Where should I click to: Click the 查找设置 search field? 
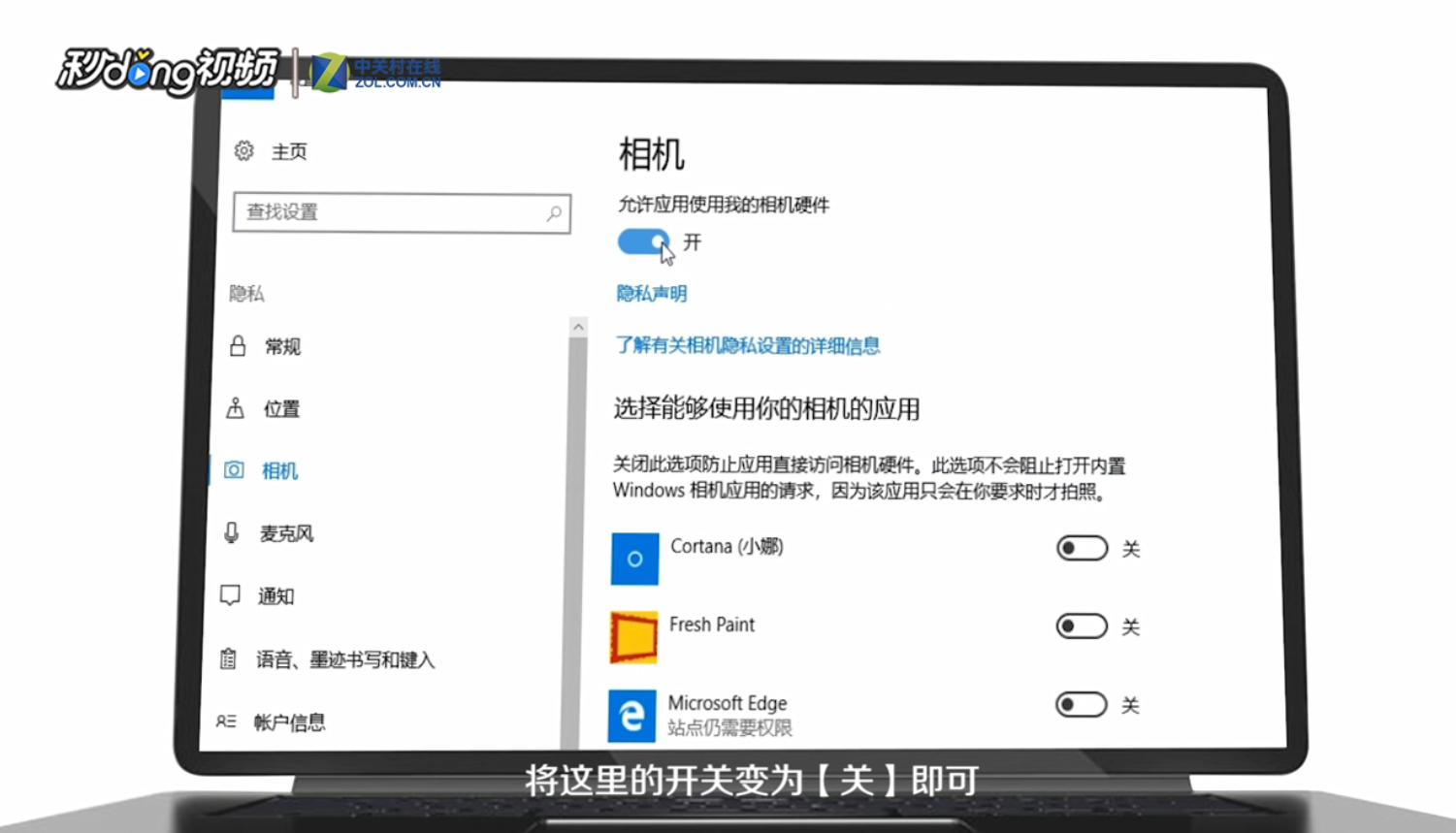[x=402, y=213]
